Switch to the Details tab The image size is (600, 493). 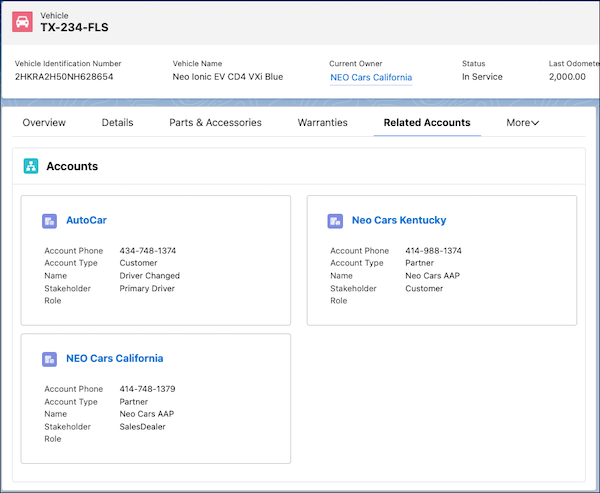[117, 122]
